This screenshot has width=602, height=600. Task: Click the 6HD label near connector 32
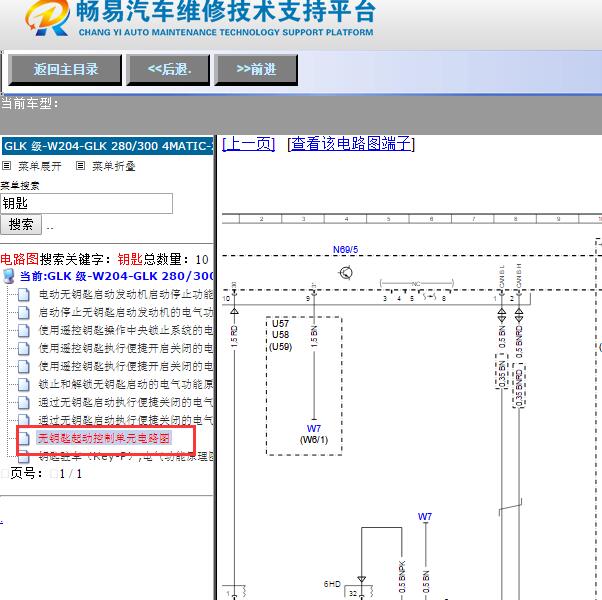point(332,584)
